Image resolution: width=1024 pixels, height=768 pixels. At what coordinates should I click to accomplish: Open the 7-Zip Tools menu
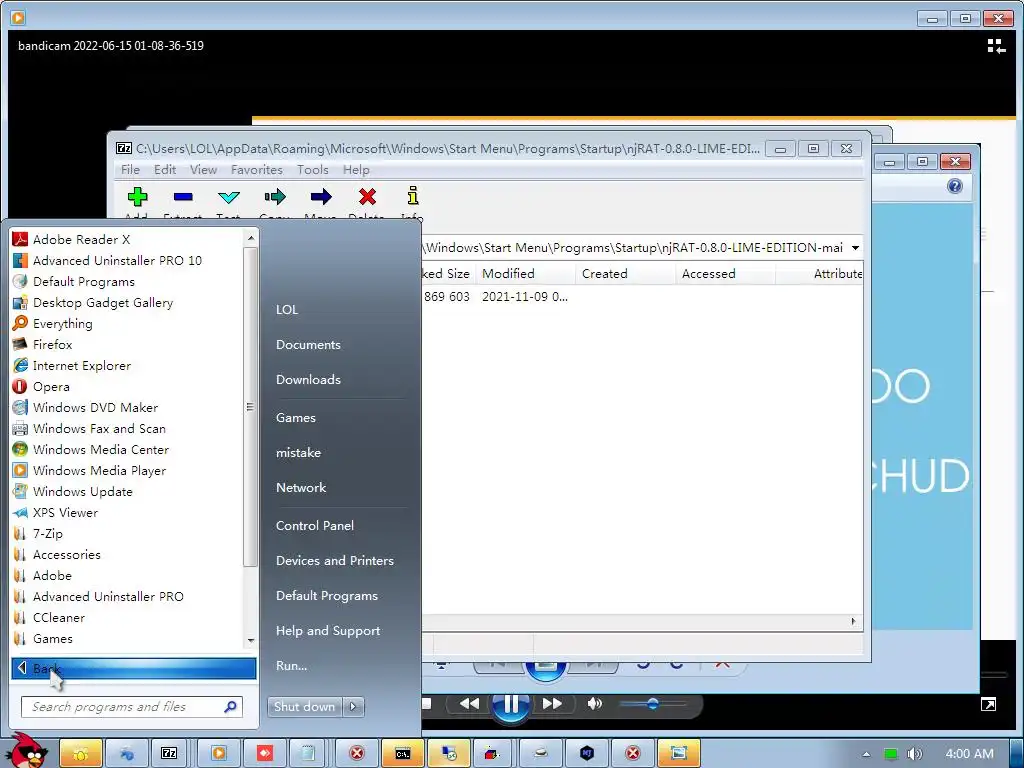click(312, 170)
